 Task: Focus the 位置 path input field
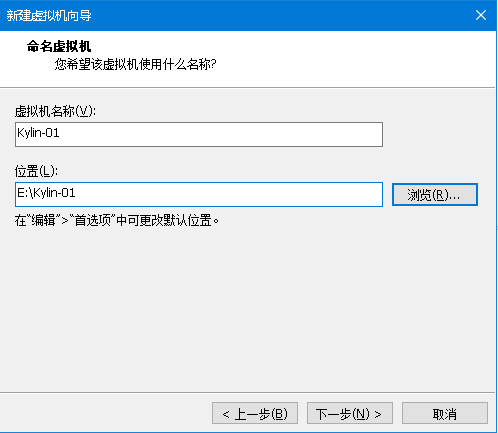coord(199,194)
